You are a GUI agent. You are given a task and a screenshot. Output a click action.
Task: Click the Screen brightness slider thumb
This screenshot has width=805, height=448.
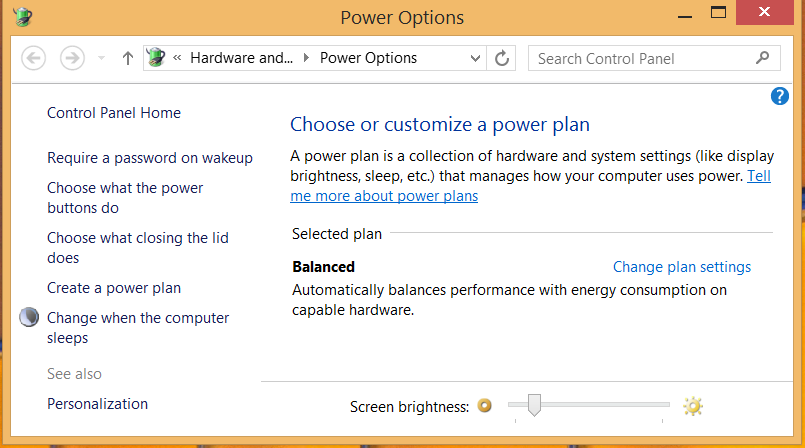pos(534,405)
